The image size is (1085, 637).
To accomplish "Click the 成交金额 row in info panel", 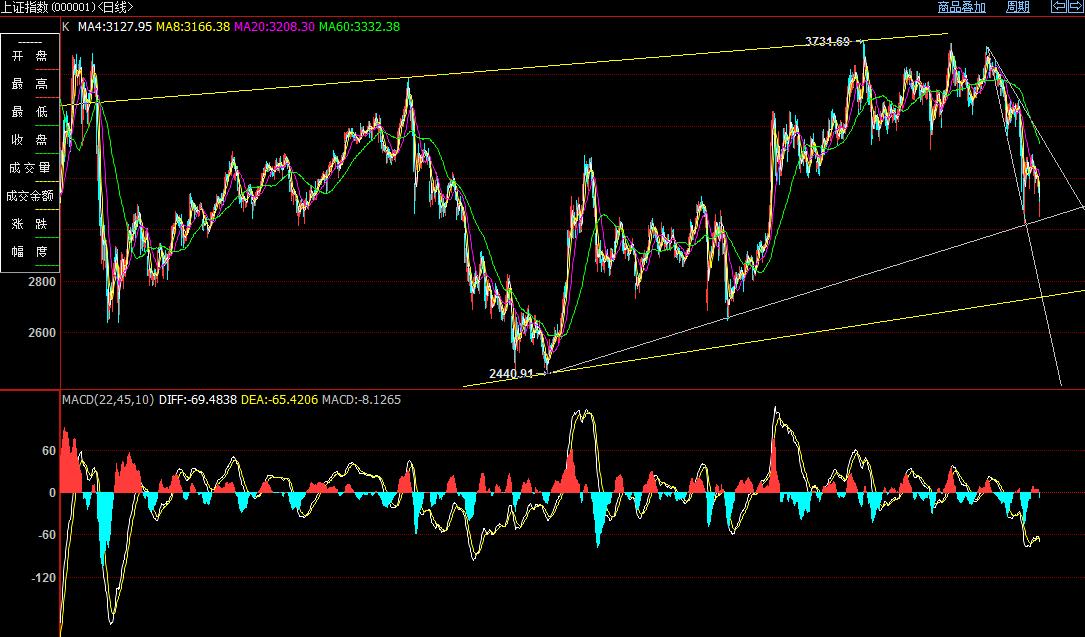I will (30, 196).
